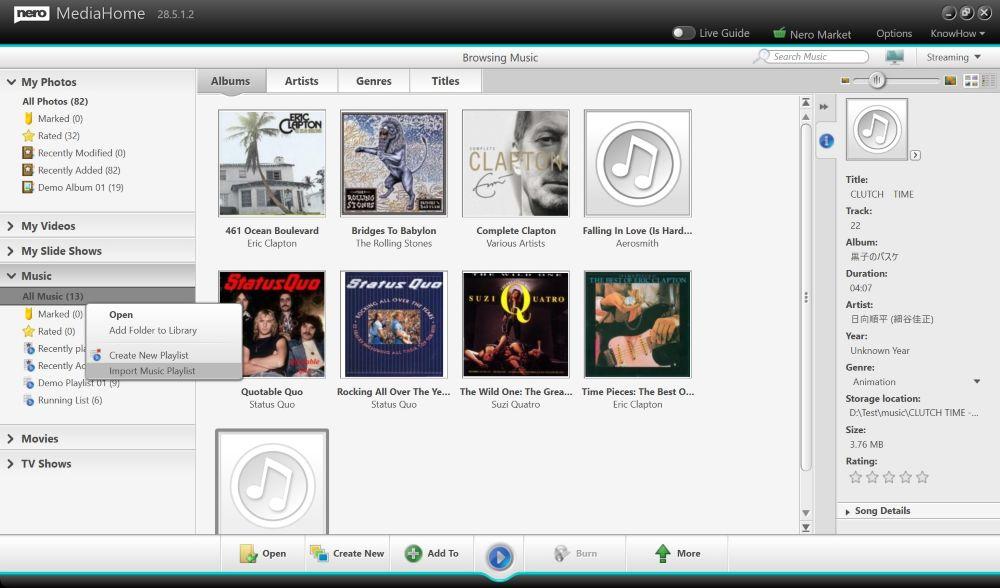Click the blue Play button

click(499, 557)
